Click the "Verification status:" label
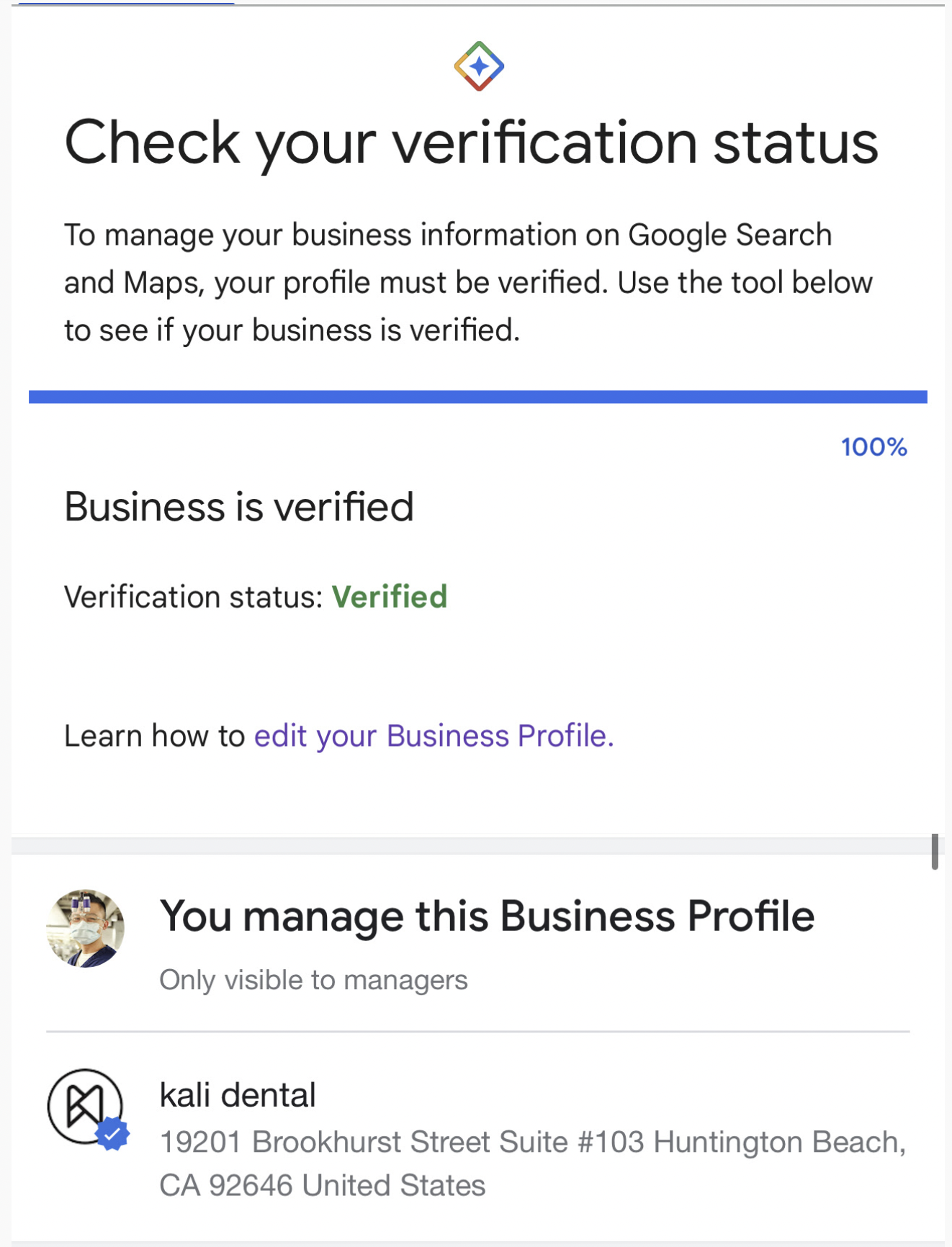Viewport: 952px width, 1247px height. [194, 597]
